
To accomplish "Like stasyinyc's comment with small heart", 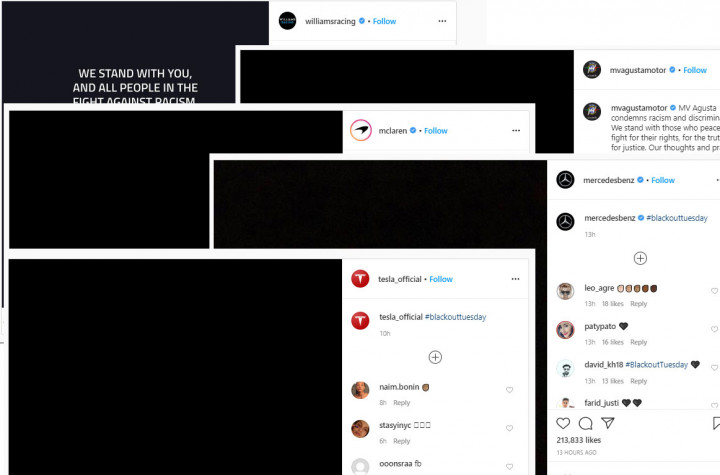I will tap(509, 428).
